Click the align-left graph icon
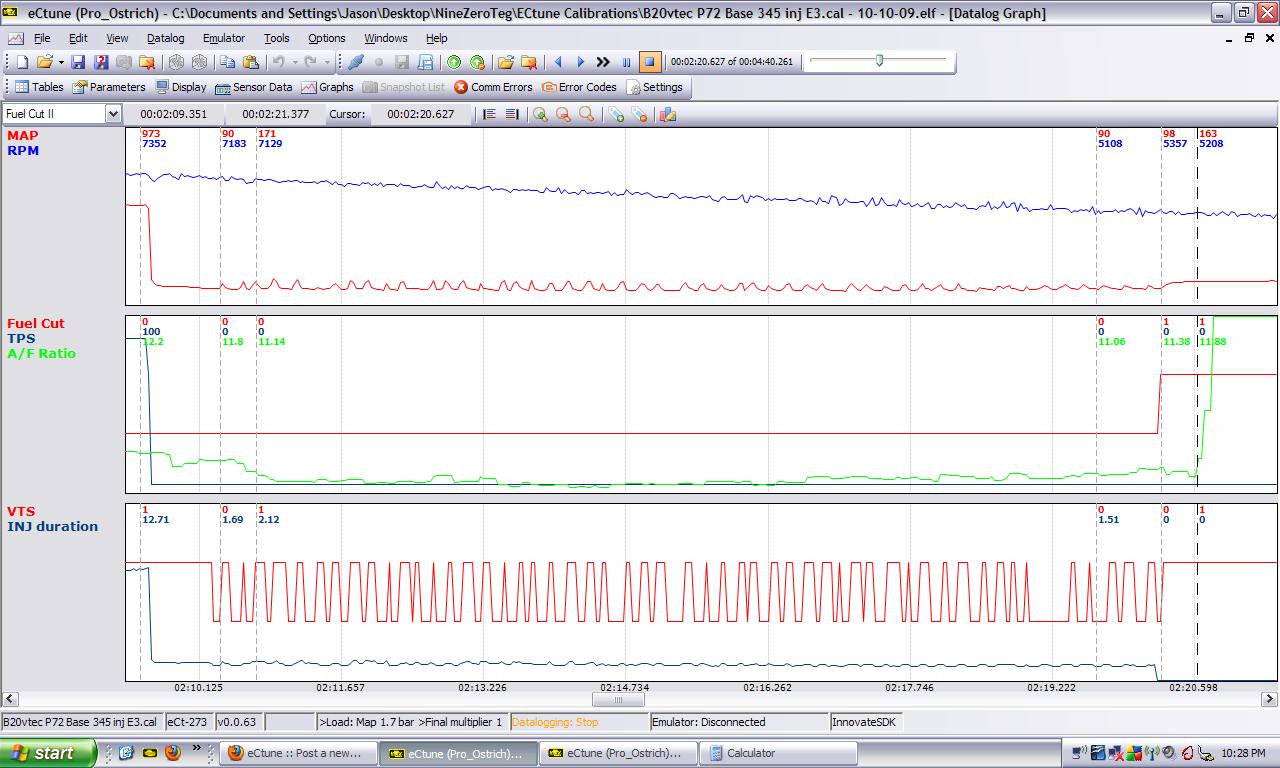 pyautogui.click(x=490, y=114)
